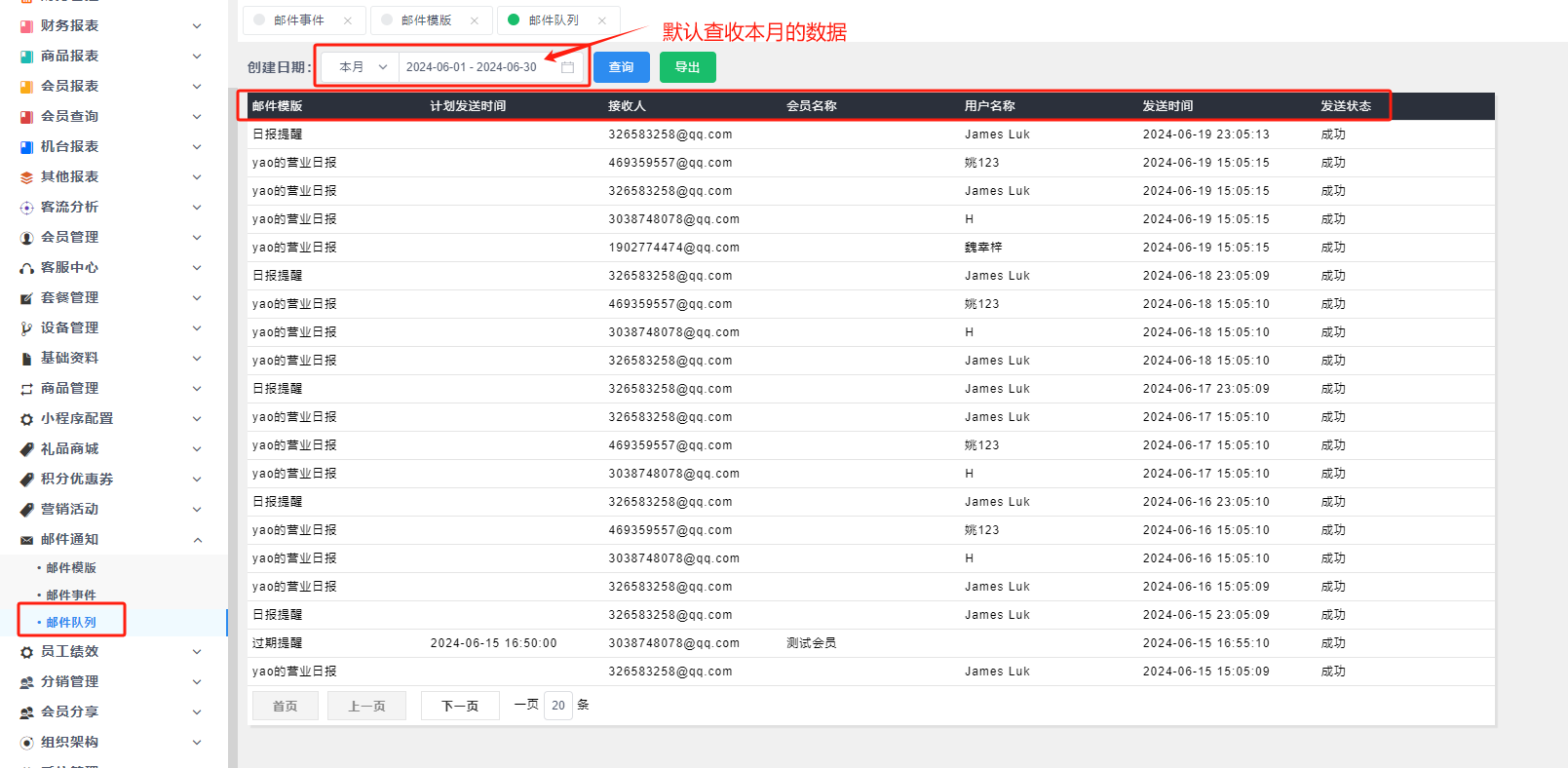This screenshot has width=1568, height=768.
Task: Click the 套餐管理 edit icon
Action: coord(26,298)
